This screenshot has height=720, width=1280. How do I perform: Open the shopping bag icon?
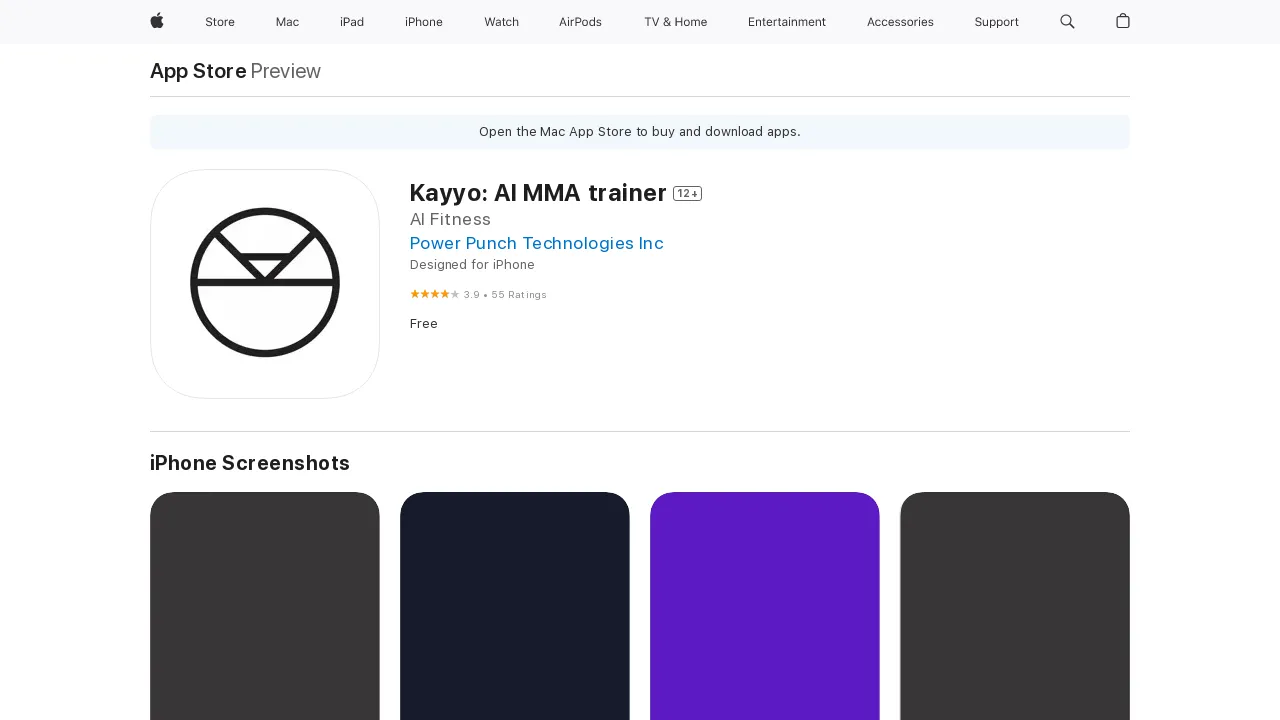[x=1123, y=21]
